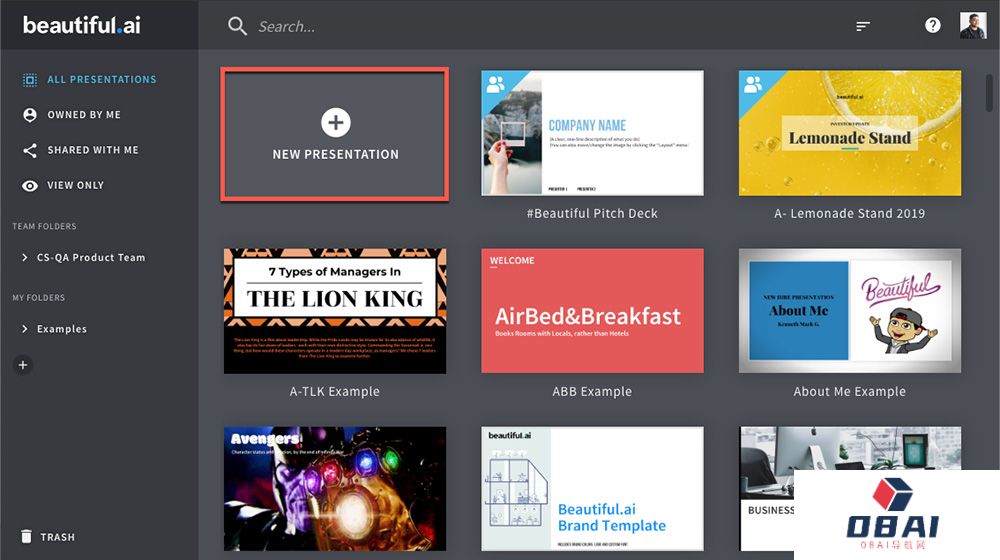Click the 'About Me Example' title
The height and width of the screenshot is (560, 1000).
pos(849,392)
